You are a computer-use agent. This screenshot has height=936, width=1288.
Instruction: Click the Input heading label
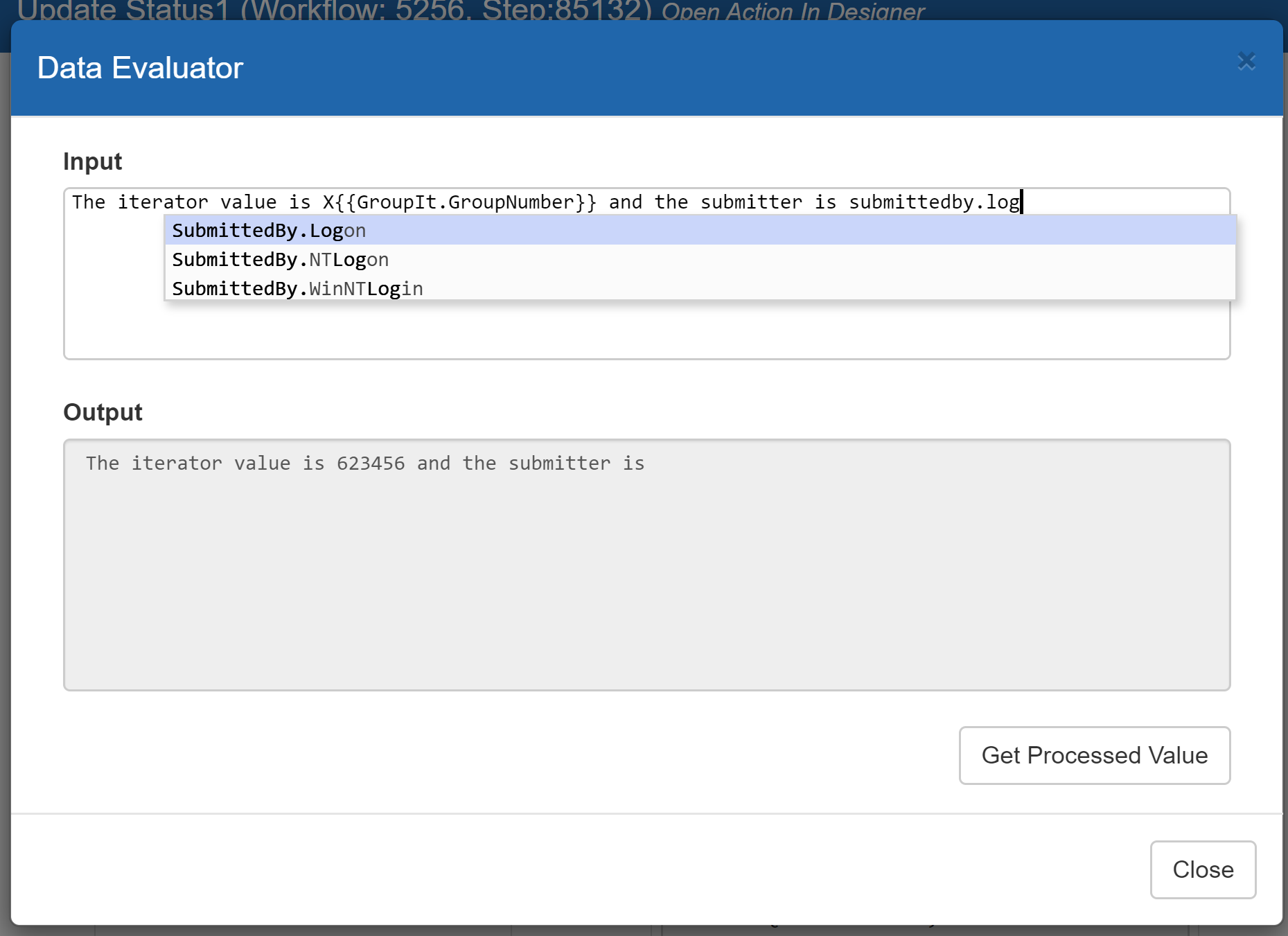(x=92, y=161)
